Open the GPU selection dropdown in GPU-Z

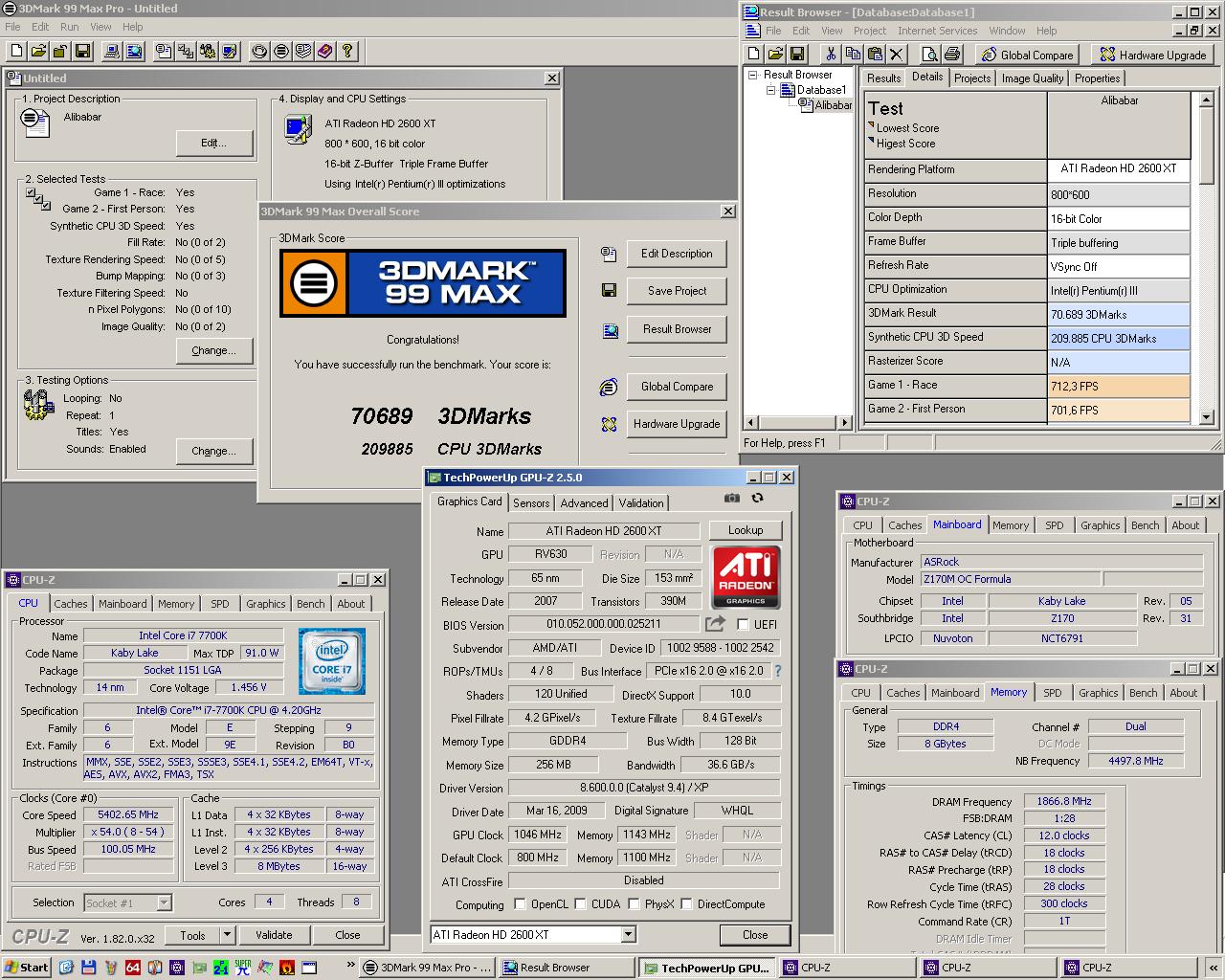click(628, 934)
